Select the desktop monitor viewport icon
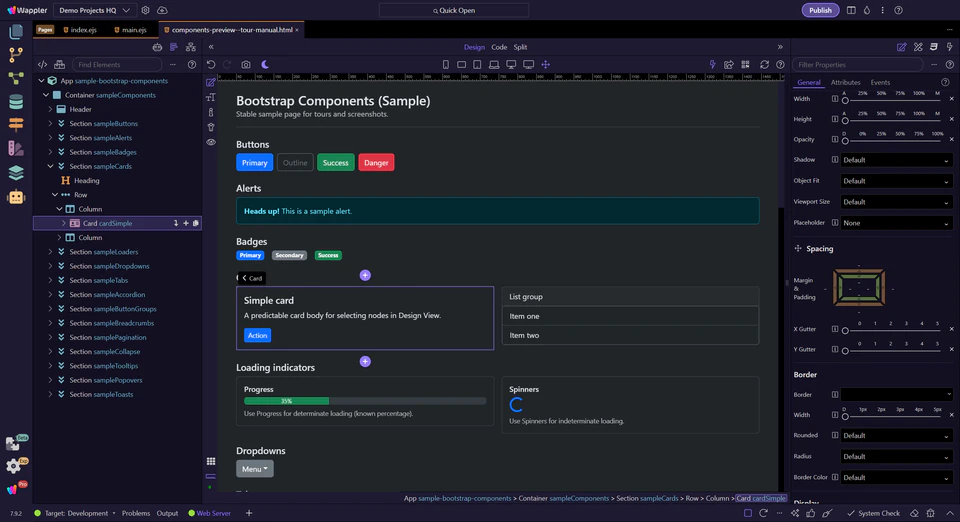 point(511,64)
